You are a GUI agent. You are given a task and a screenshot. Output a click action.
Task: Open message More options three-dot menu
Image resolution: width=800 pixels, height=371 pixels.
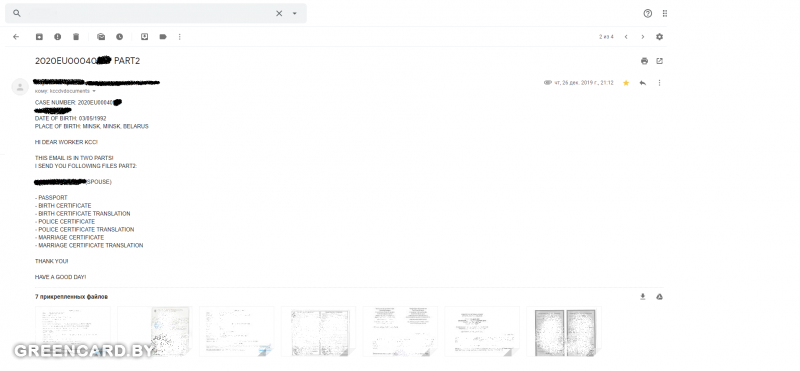(659, 83)
